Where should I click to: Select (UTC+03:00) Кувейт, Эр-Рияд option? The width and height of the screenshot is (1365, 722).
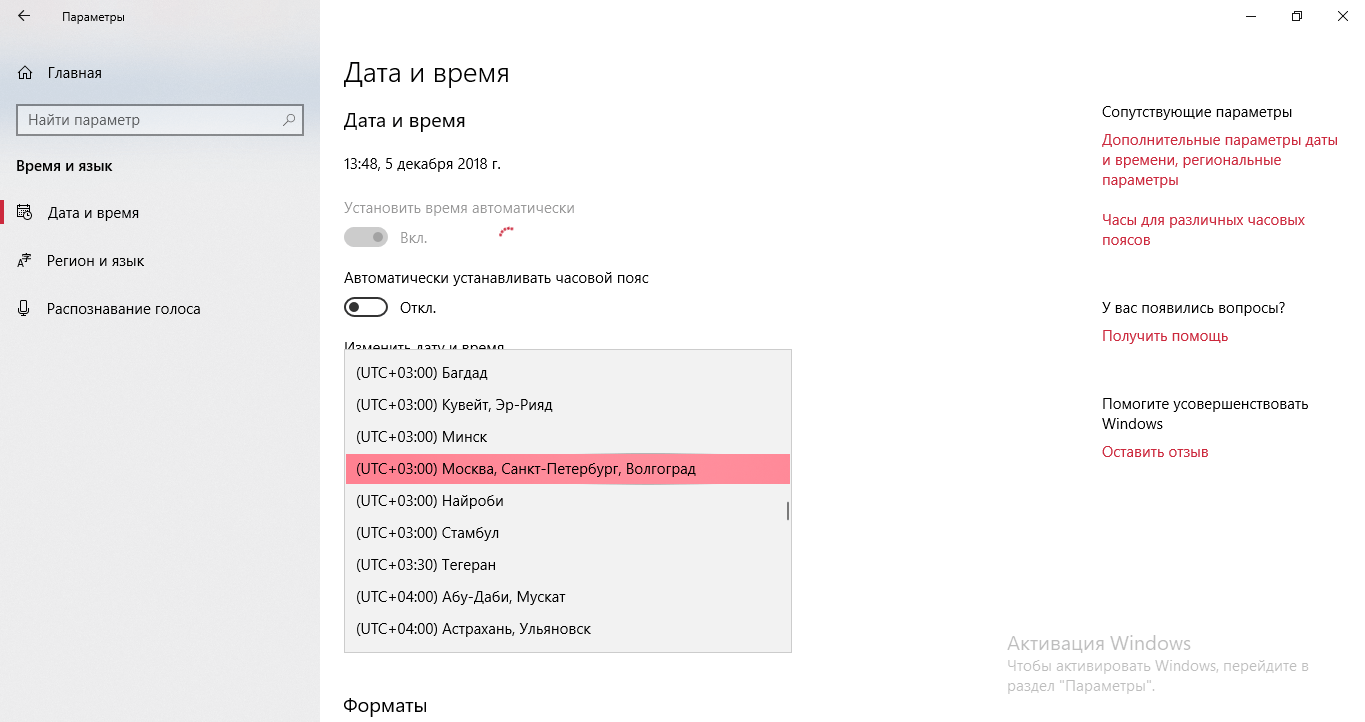point(568,405)
